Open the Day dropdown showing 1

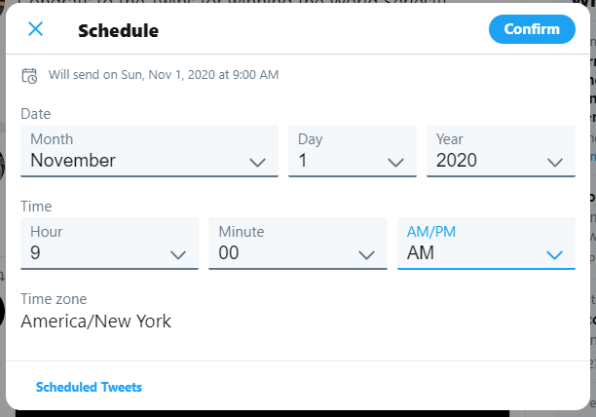tap(352, 151)
